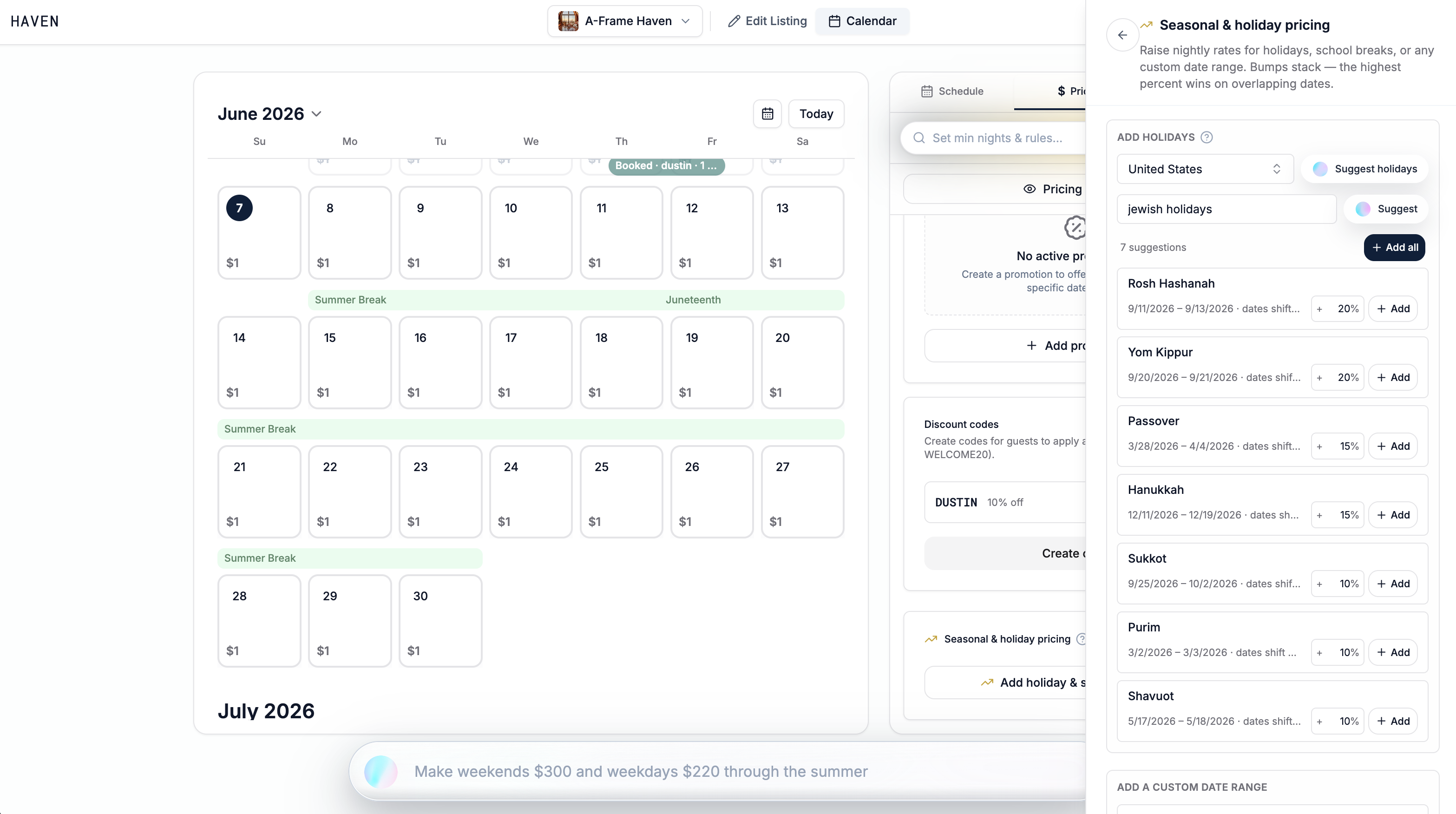
Task: Click the promotion badge icon
Action: (x=1075, y=228)
